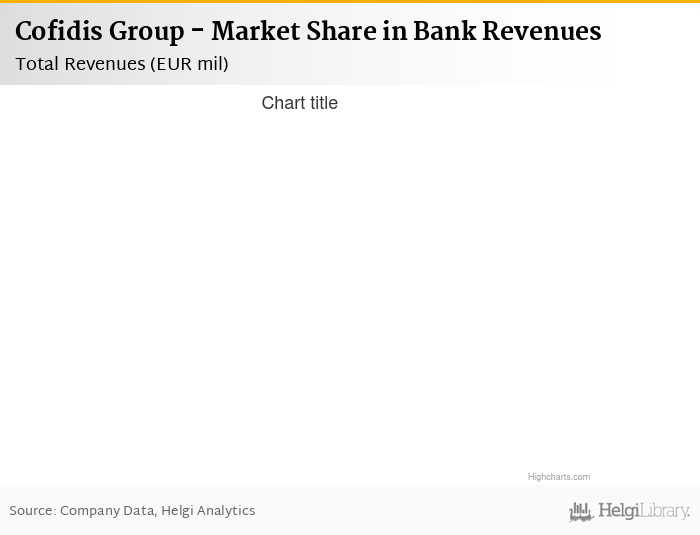This screenshot has width=700, height=535.
Task: Click the 'Source:' label in footer
Action: coord(32,511)
